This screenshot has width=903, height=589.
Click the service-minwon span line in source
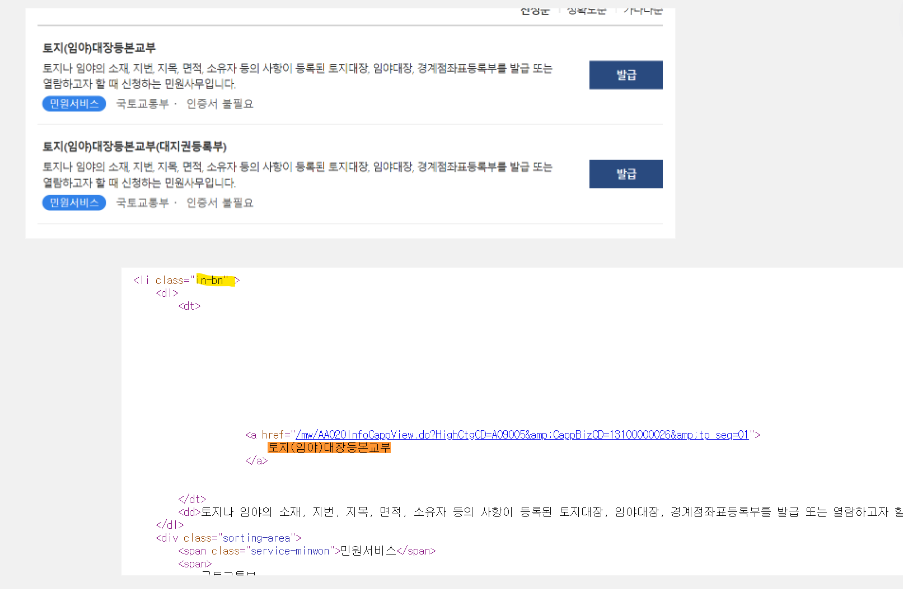[307, 551]
